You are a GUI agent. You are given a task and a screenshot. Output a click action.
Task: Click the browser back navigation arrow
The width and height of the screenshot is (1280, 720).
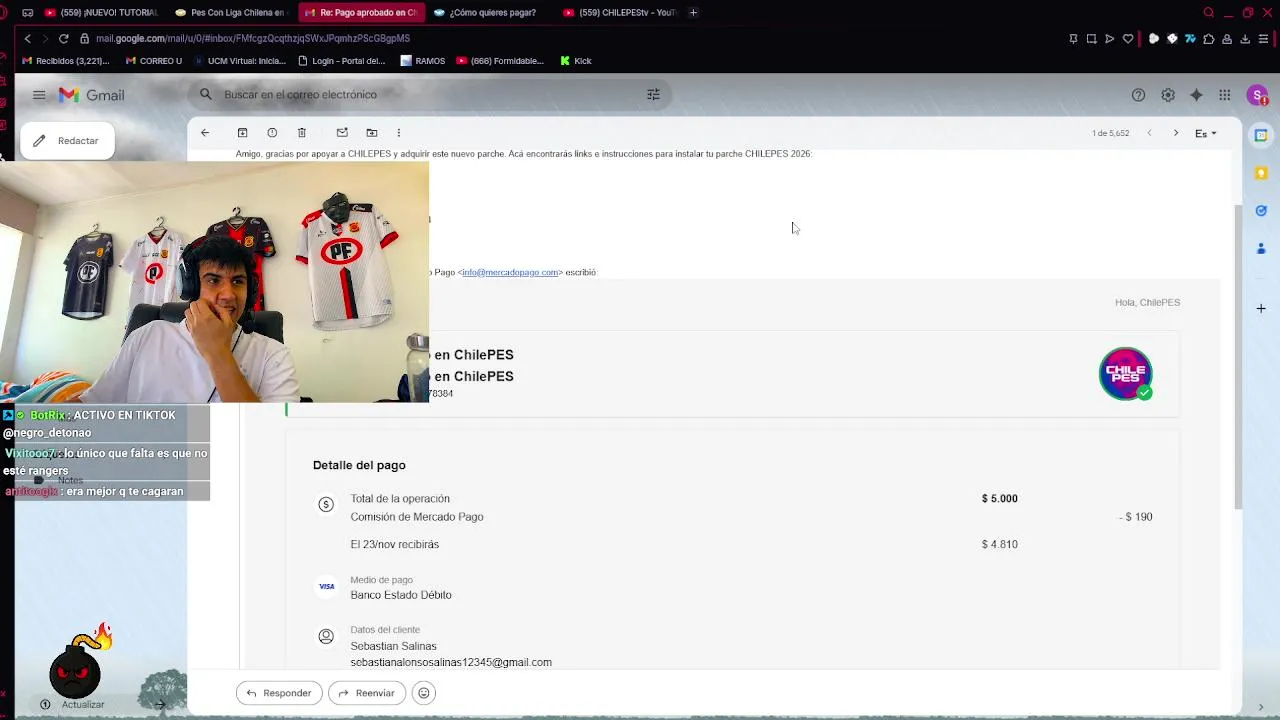coord(28,38)
